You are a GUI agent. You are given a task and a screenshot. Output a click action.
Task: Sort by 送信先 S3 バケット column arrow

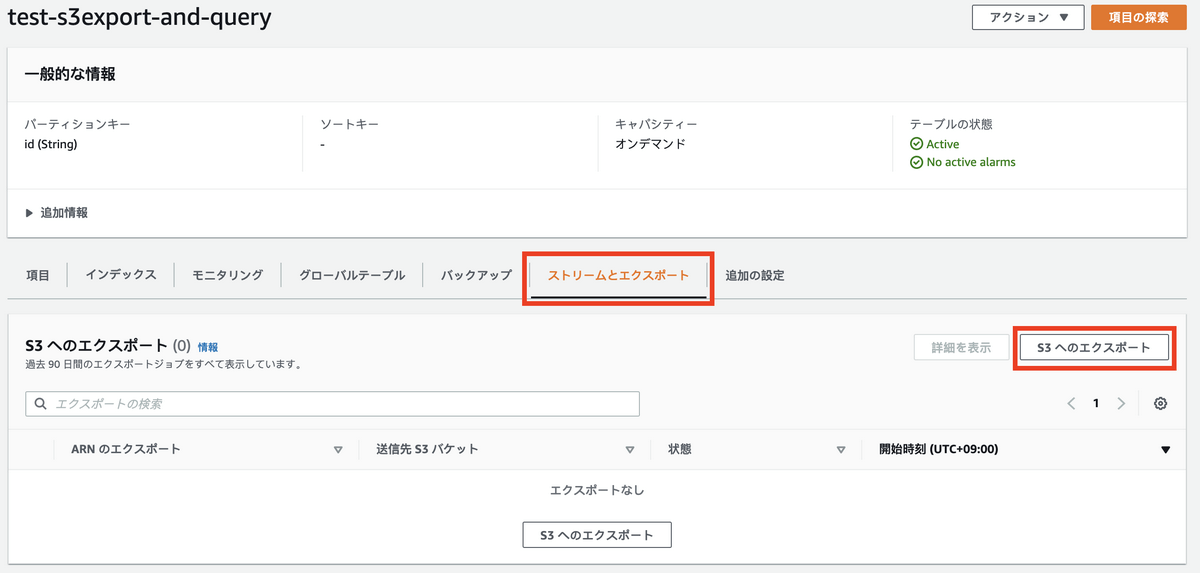(630, 450)
